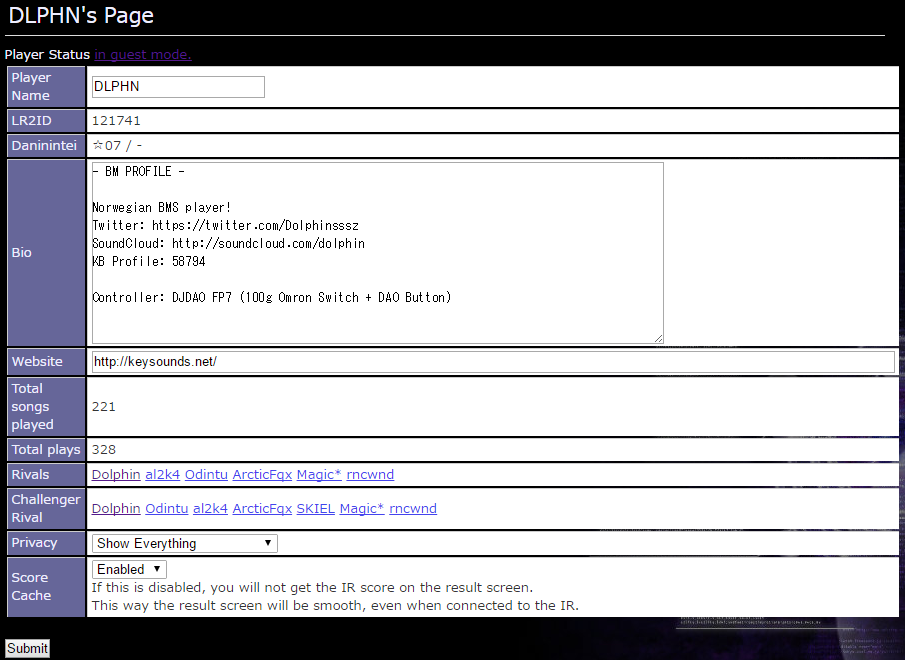Open Dolphin in the Rivals row
This screenshot has width=905, height=660.
116,475
